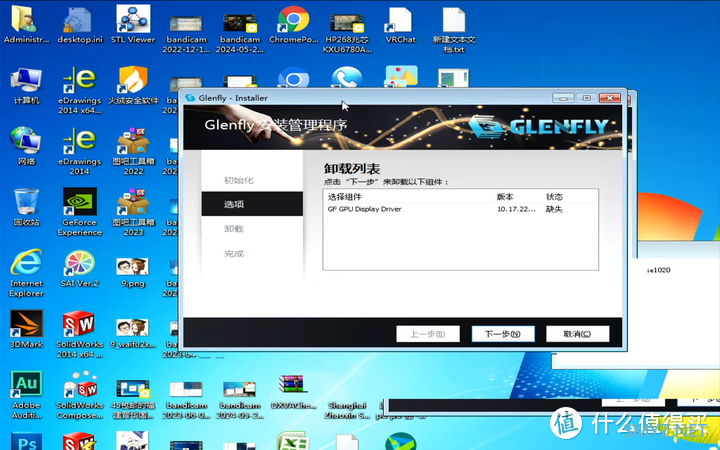Viewport: 720px width, 450px height.
Task: Select the 完成 step in installer sidebar
Action: coord(234,253)
